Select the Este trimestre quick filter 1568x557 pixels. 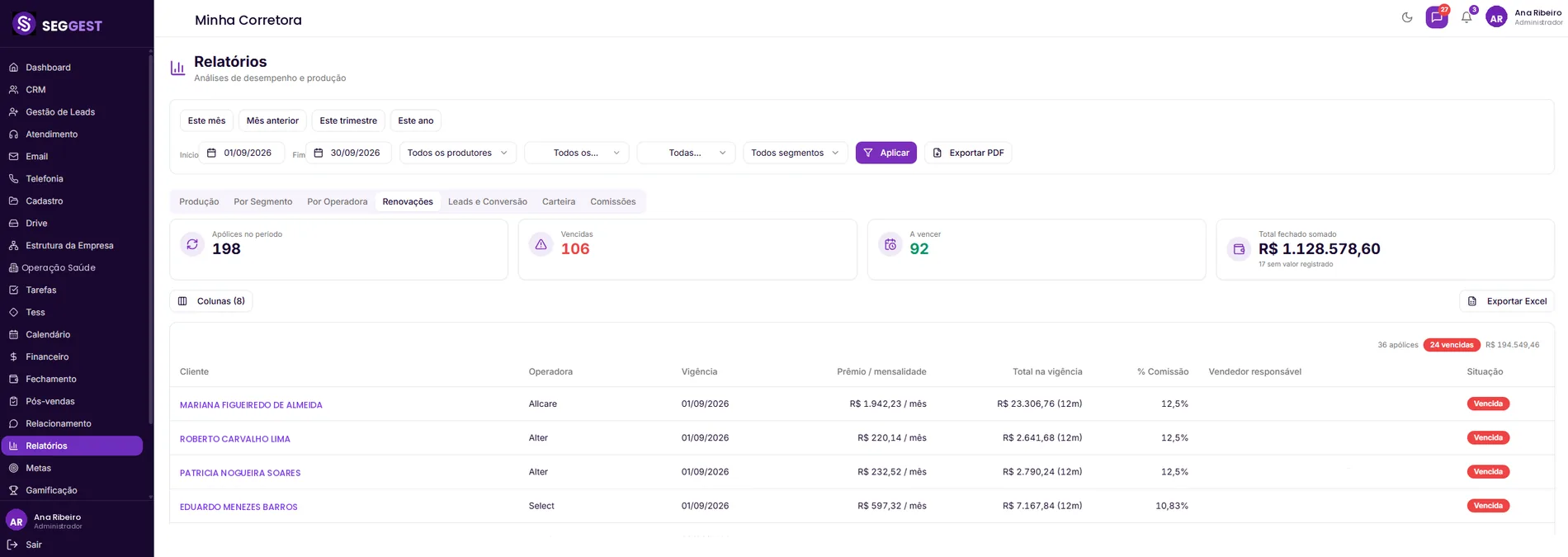[x=348, y=120]
